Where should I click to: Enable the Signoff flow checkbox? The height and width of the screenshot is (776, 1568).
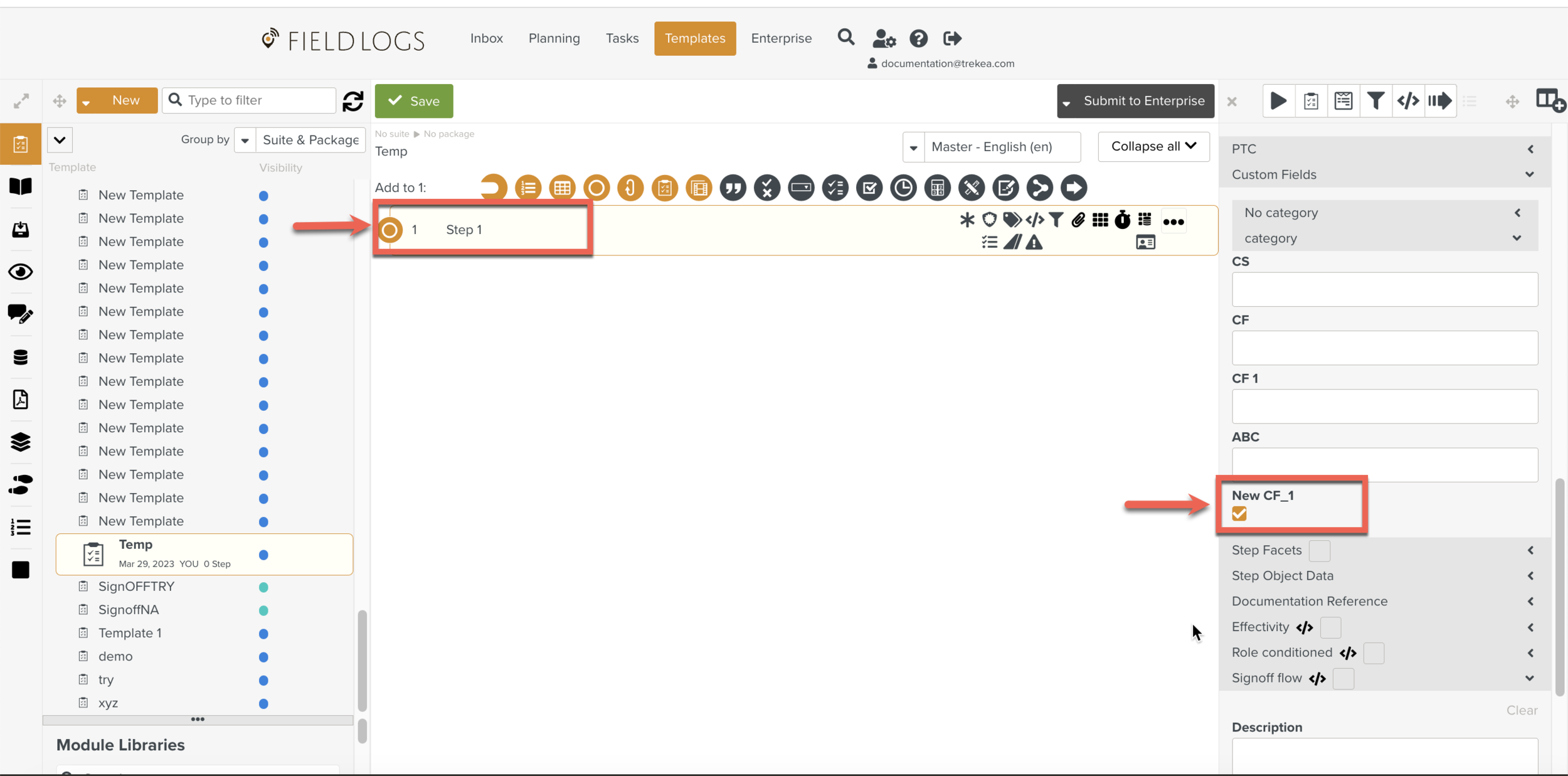click(1343, 678)
